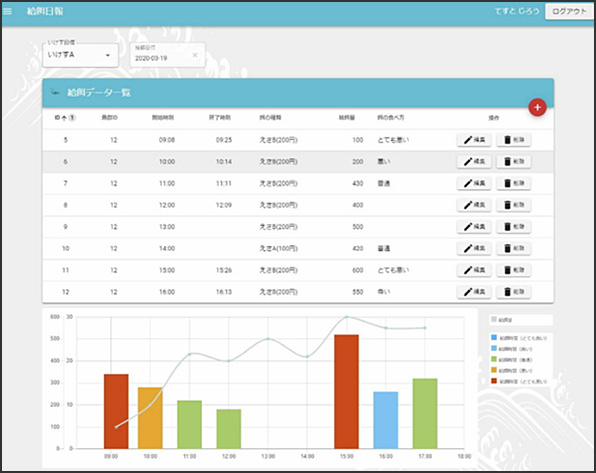Click the orange legend color swatch
596x473 pixels.
coord(494,370)
